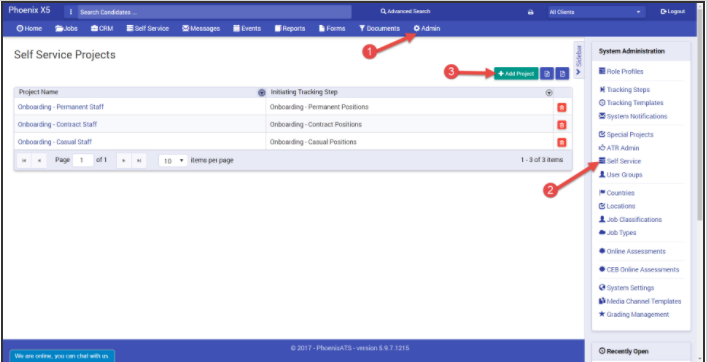This screenshot has height=362, width=708.
Task: Delete the Onboarding - Casual Staff project
Action: pos(561,143)
